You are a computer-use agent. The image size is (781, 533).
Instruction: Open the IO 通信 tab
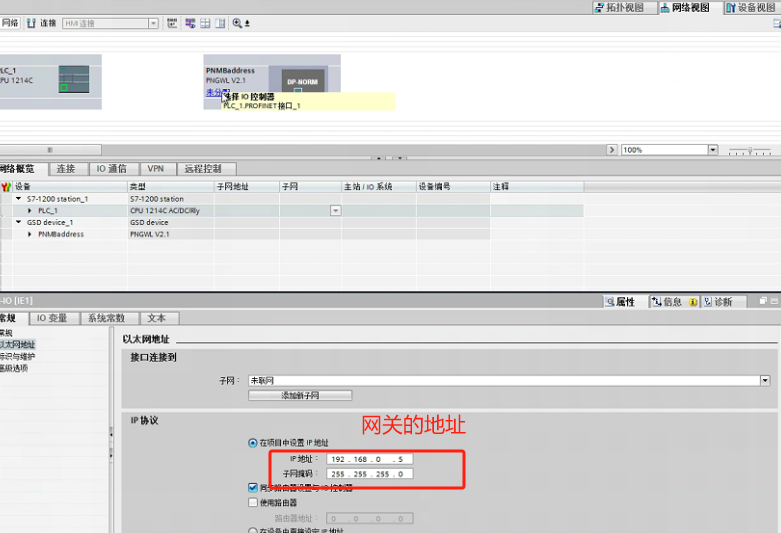tap(111, 169)
